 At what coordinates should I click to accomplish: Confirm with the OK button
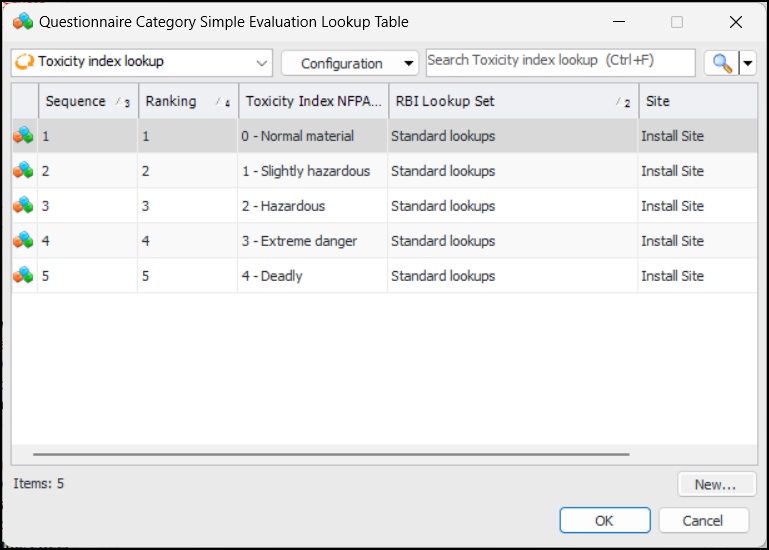pos(604,520)
